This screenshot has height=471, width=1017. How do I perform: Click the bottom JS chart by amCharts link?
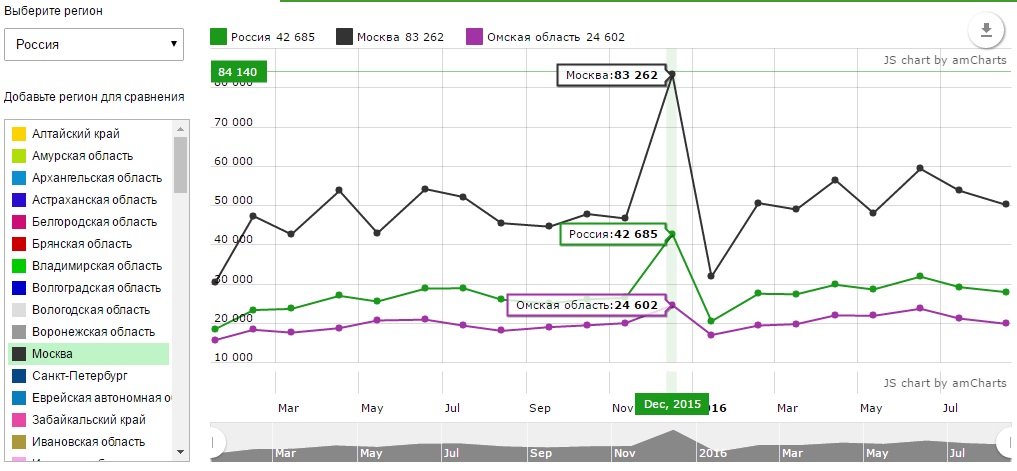[x=944, y=384]
